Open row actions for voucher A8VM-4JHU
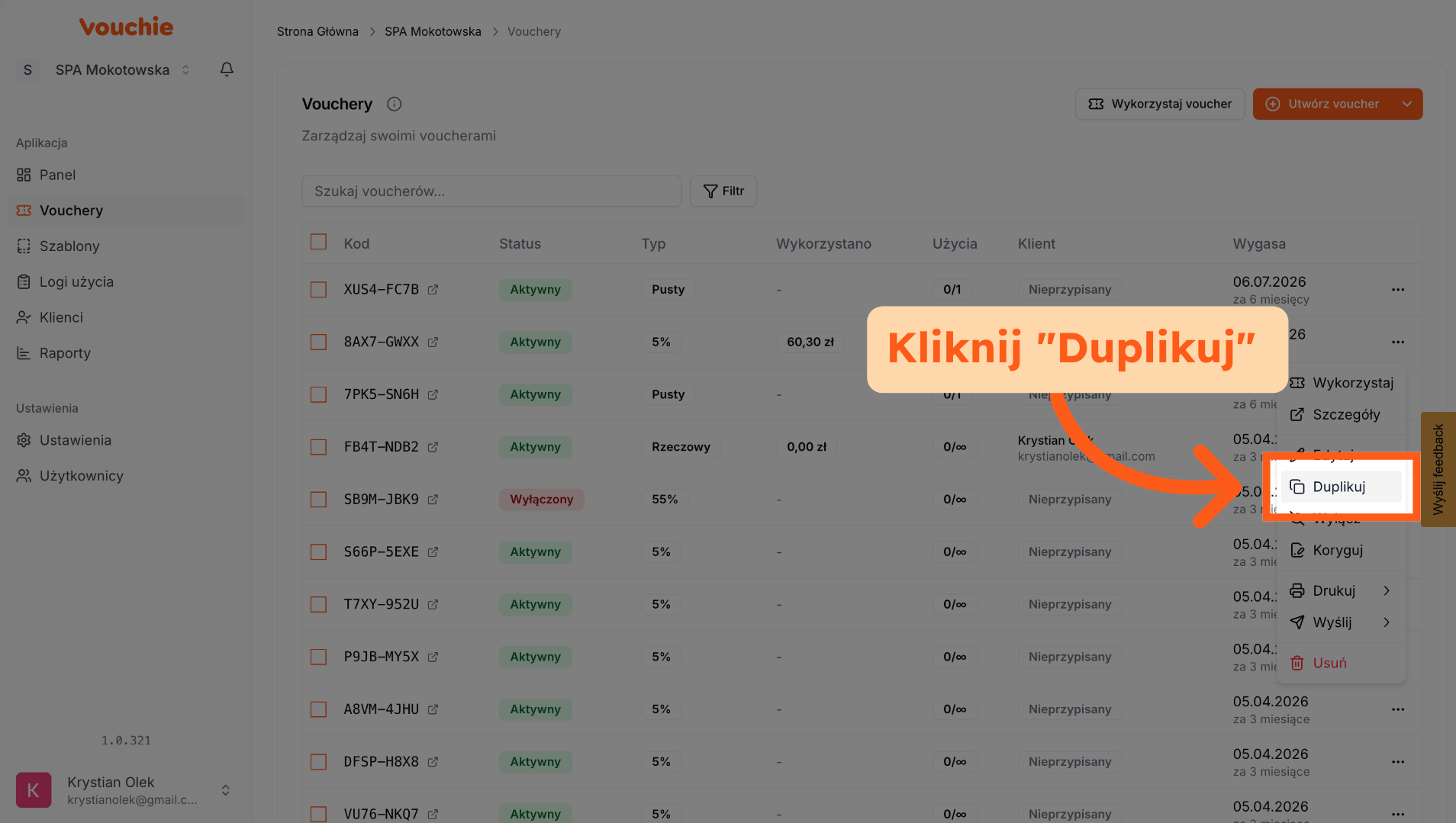 coord(1397,709)
